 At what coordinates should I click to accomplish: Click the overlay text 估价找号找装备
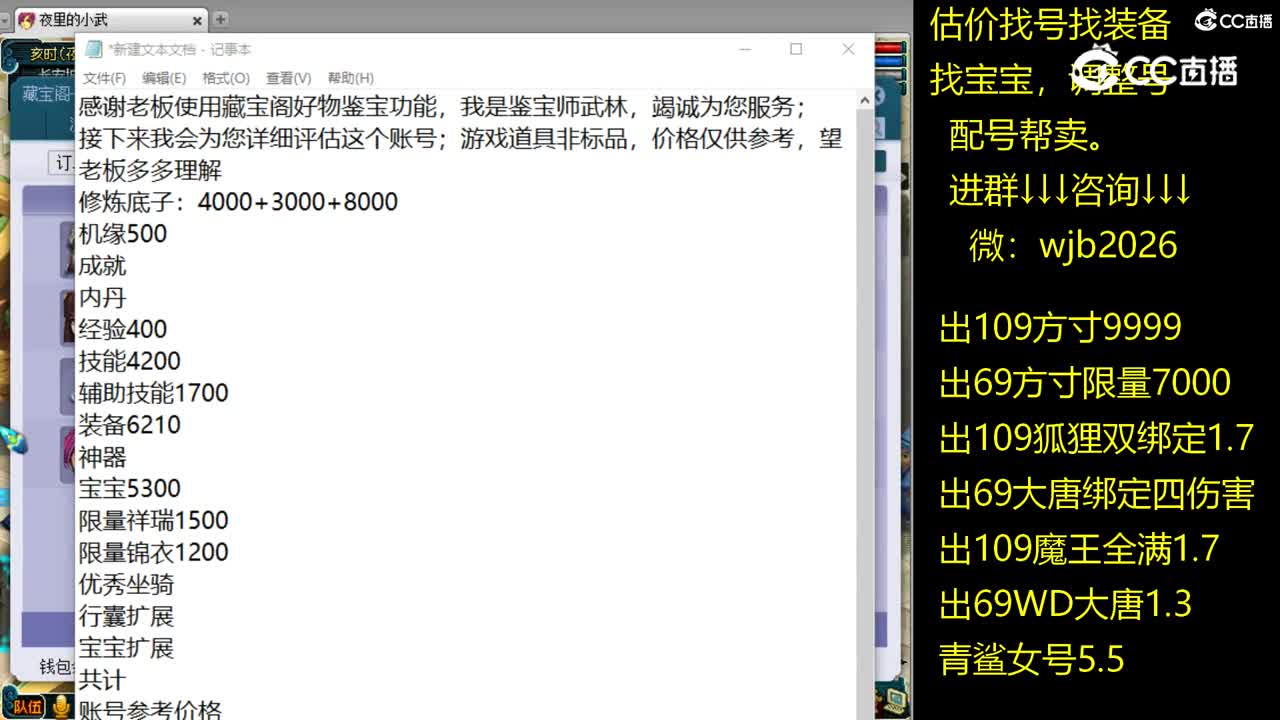1050,25
